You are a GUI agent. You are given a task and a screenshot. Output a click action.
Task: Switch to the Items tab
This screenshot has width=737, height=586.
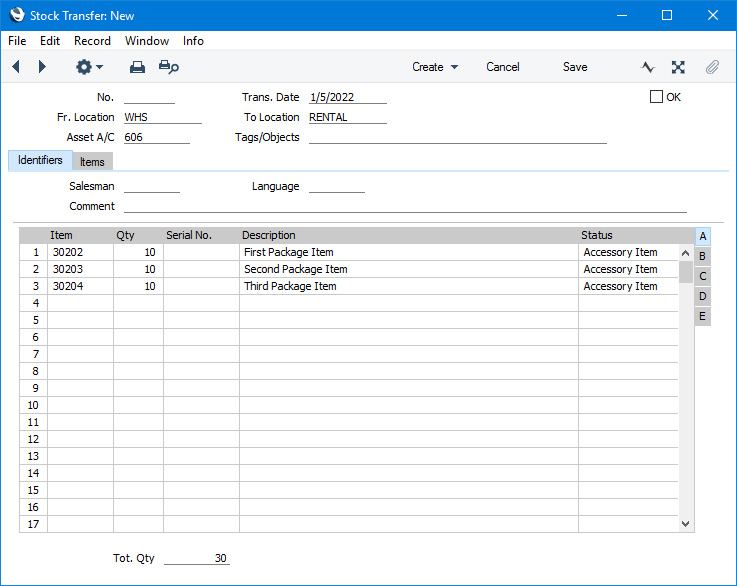(92, 162)
